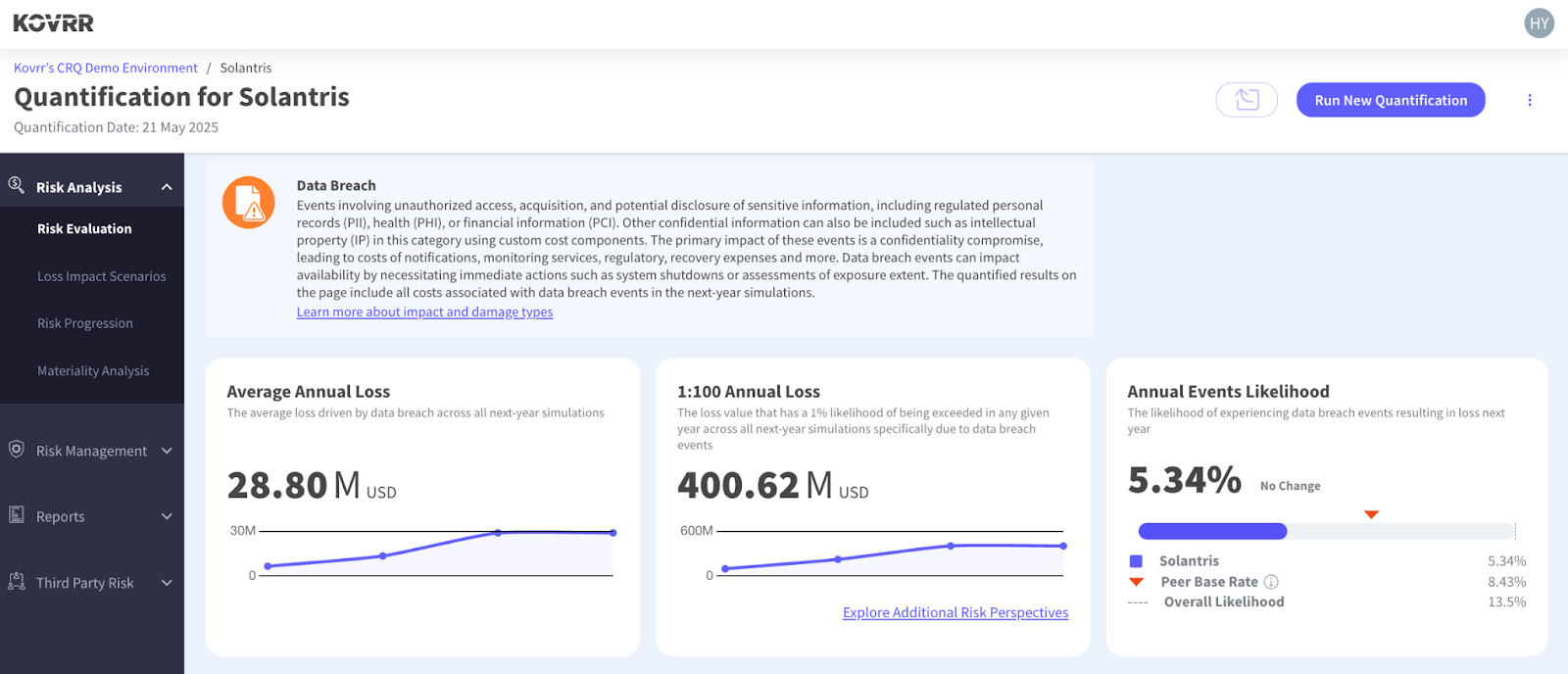Screen dimensions: 1568x674
Task: Click the 400.62 M USD value
Action: click(772, 485)
